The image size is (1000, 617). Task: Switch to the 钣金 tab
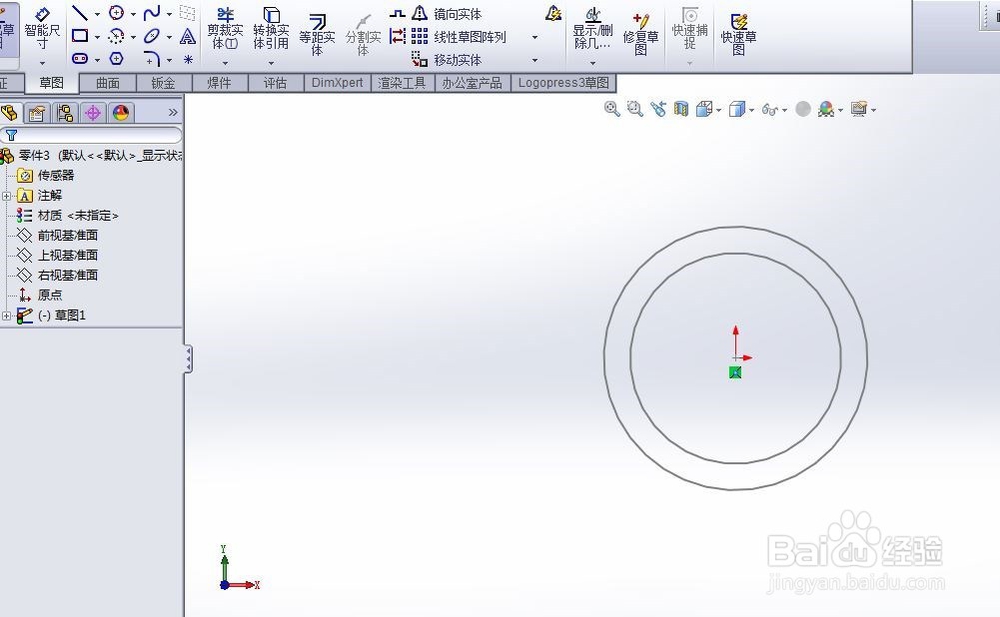tap(163, 83)
